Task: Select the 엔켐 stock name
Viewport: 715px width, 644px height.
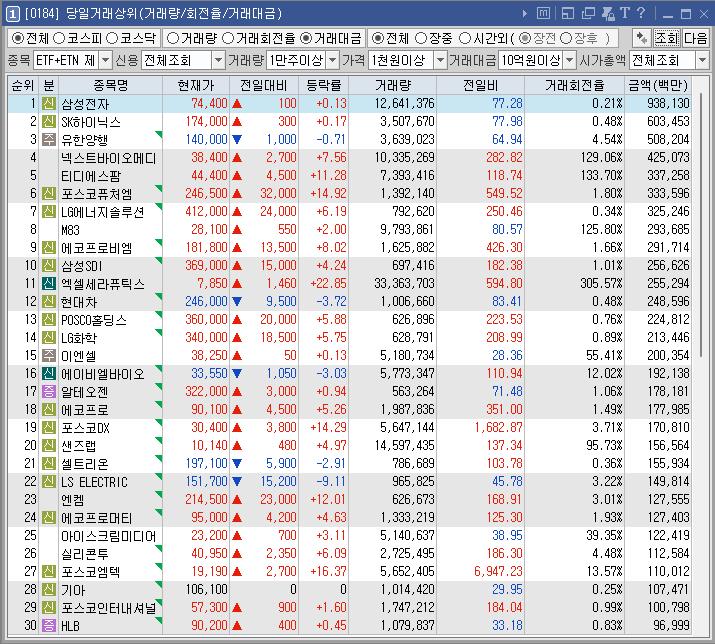Action: [73, 499]
